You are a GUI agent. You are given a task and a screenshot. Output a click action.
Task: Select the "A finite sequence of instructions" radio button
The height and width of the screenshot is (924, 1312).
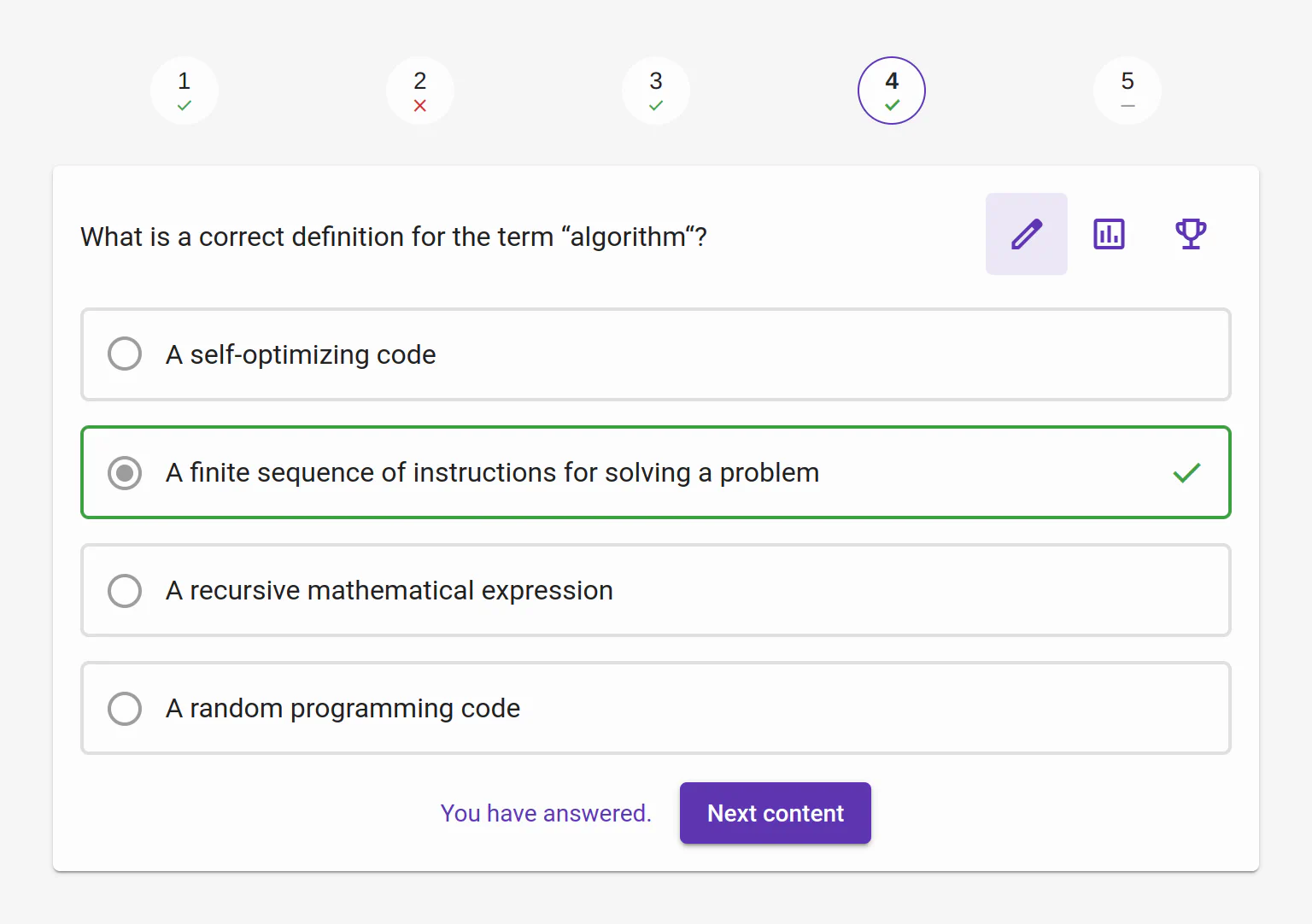pos(125,472)
